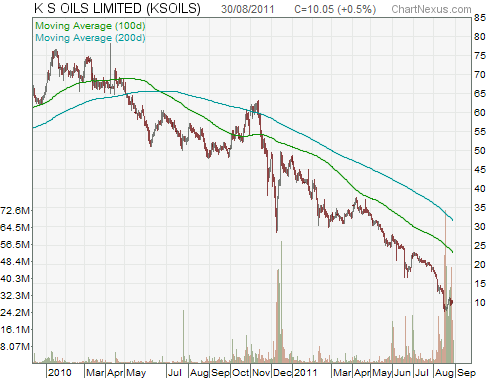This screenshot has height=378, width=498.
Task: Select the 30 price level label
Action: 480,227
